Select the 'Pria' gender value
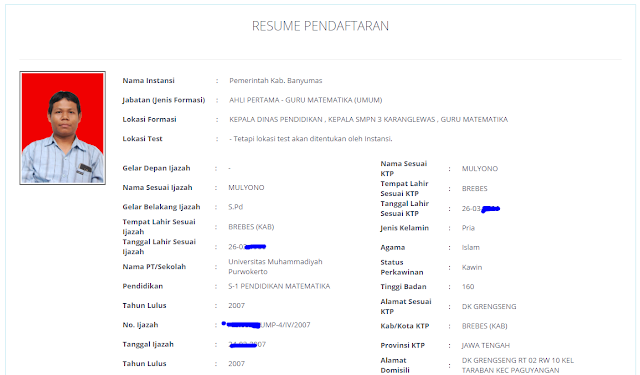Image resolution: width=640 pixels, height=375 pixels. pyautogui.click(x=468, y=228)
